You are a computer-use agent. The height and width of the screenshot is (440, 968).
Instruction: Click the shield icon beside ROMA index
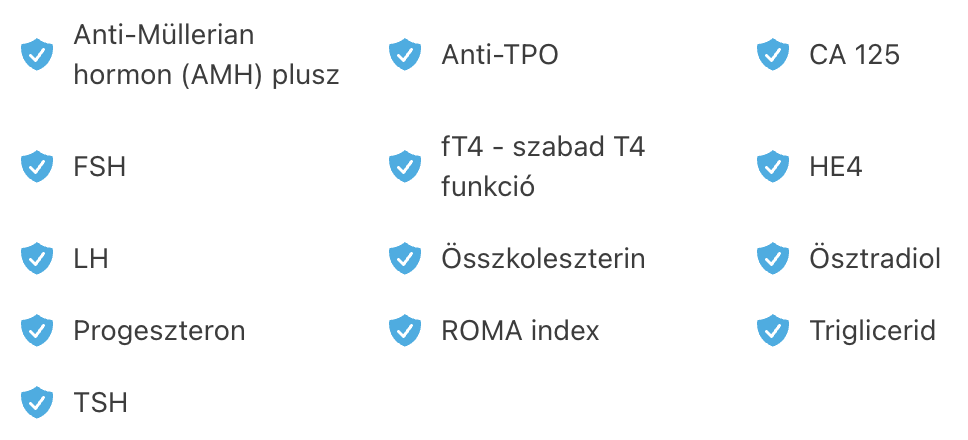coord(405,330)
